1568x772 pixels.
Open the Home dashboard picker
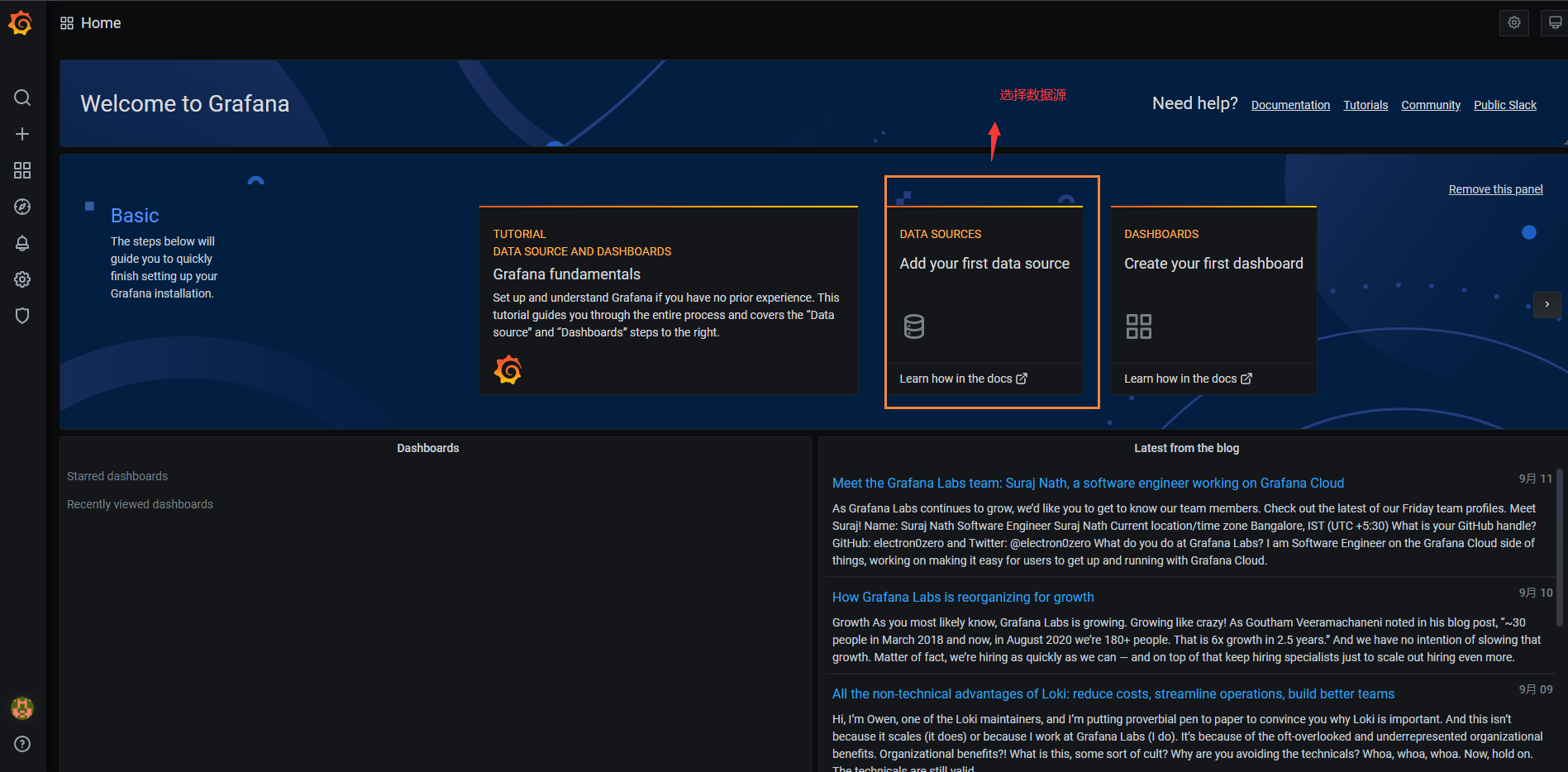pos(91,23)
